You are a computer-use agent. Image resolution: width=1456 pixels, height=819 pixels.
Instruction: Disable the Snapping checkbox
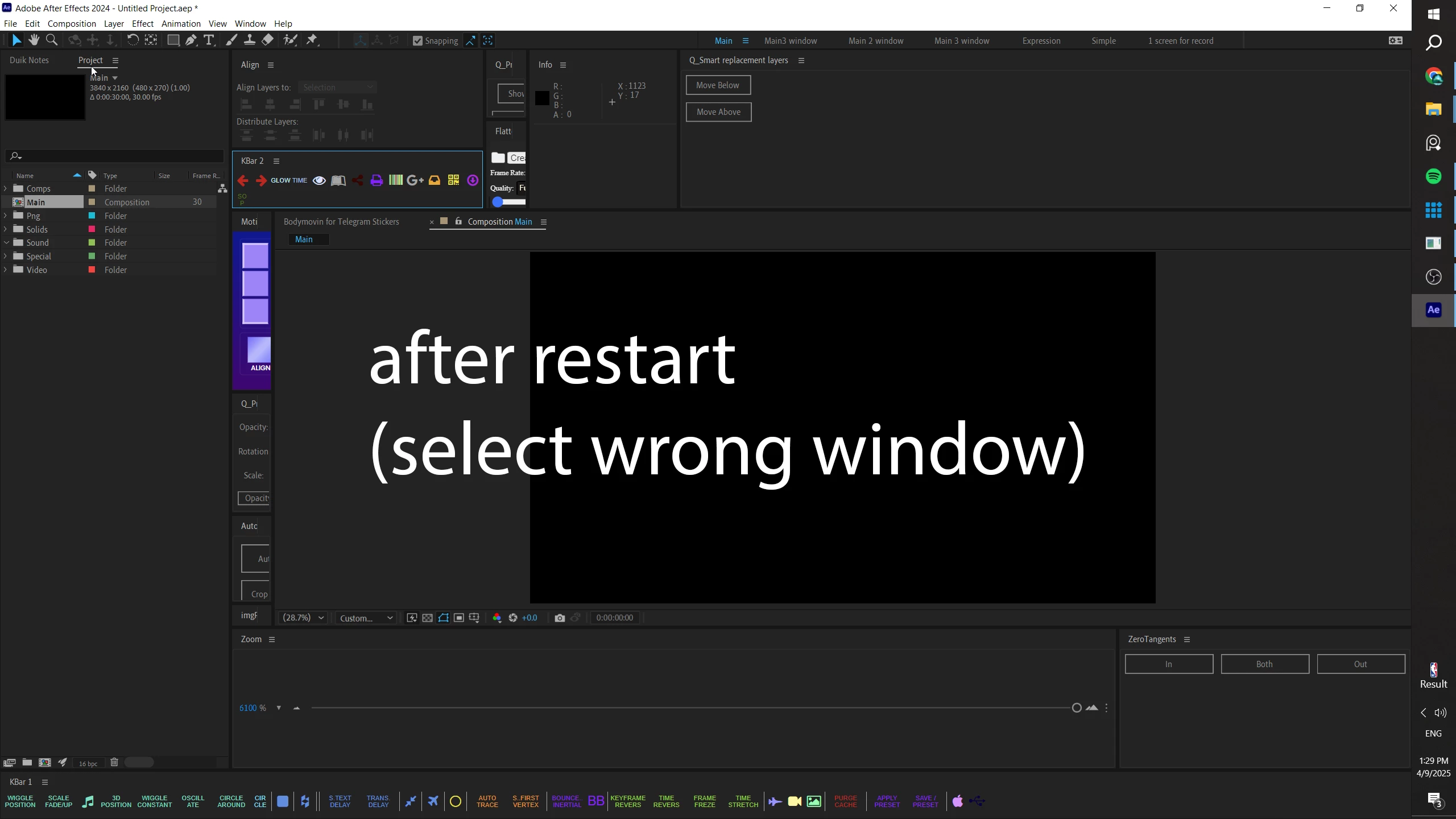[418, 41]
